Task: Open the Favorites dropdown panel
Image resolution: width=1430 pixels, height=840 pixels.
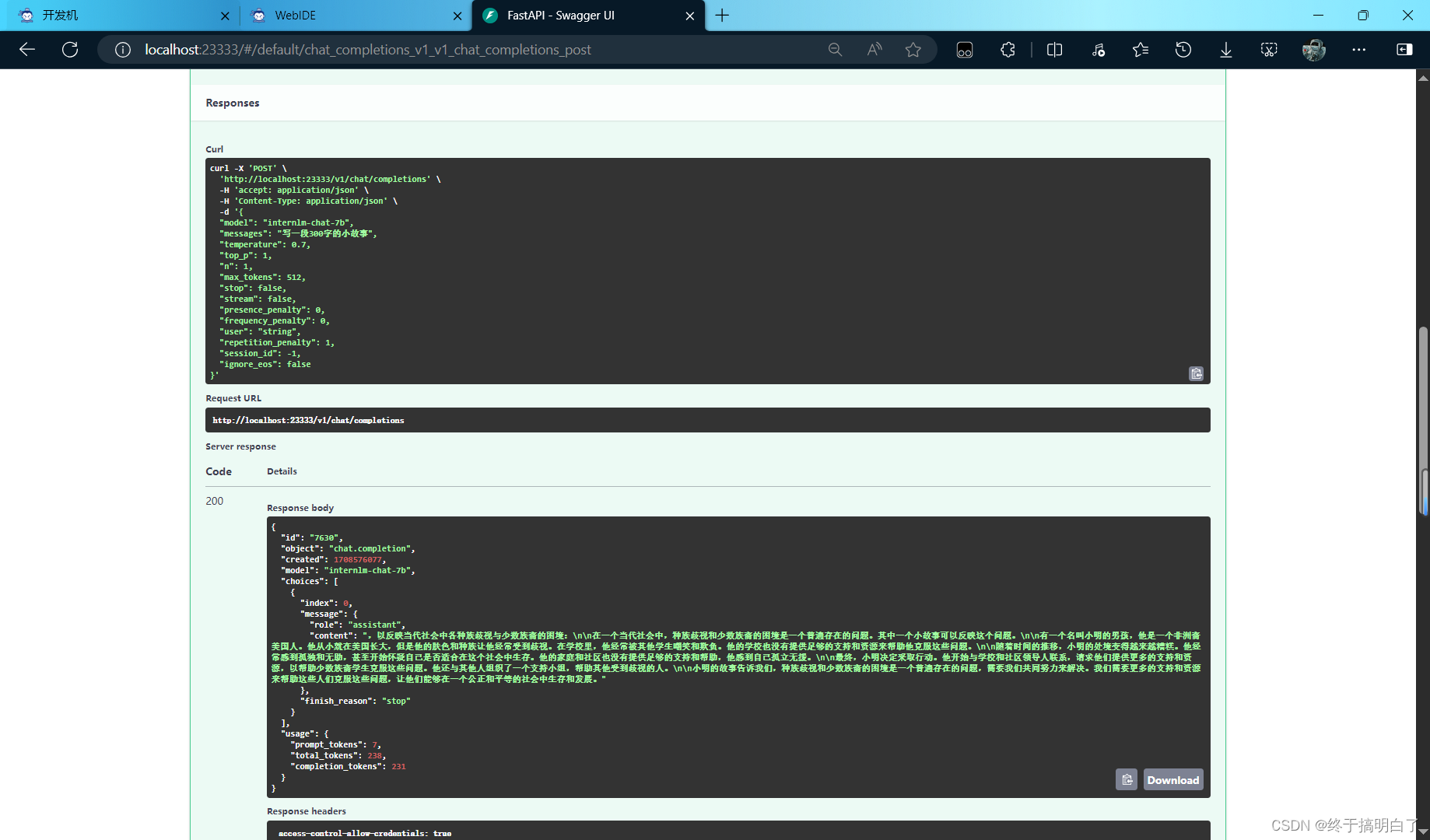Action: [1141, 49]
